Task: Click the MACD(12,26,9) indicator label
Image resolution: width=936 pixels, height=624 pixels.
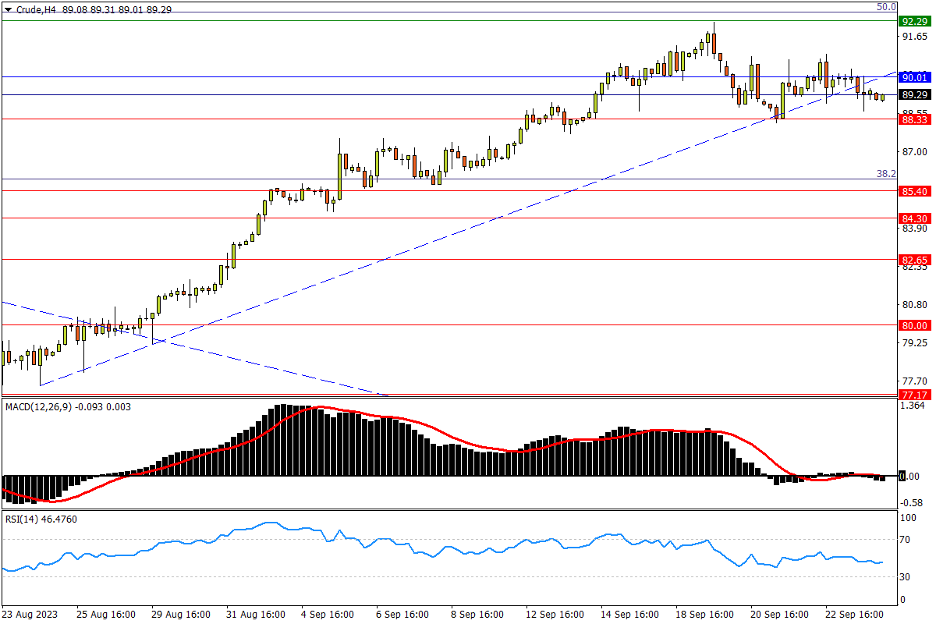Action: tap(40, 406)
